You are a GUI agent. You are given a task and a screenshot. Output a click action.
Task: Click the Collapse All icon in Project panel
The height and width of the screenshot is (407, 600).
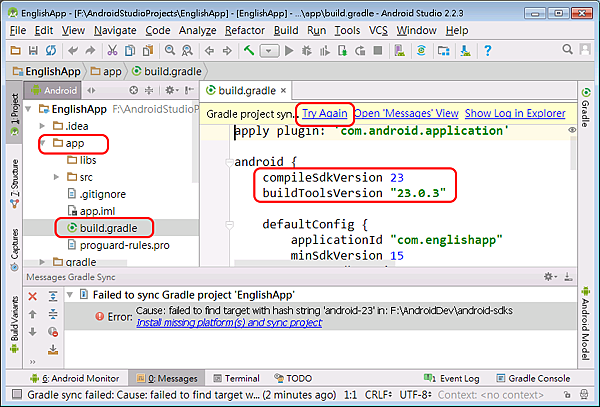pyautogui.click(x=149, y=90)
